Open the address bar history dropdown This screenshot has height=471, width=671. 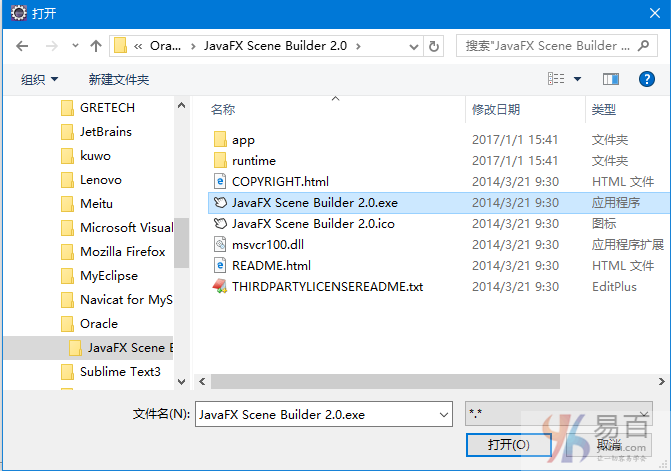(413, 46)
